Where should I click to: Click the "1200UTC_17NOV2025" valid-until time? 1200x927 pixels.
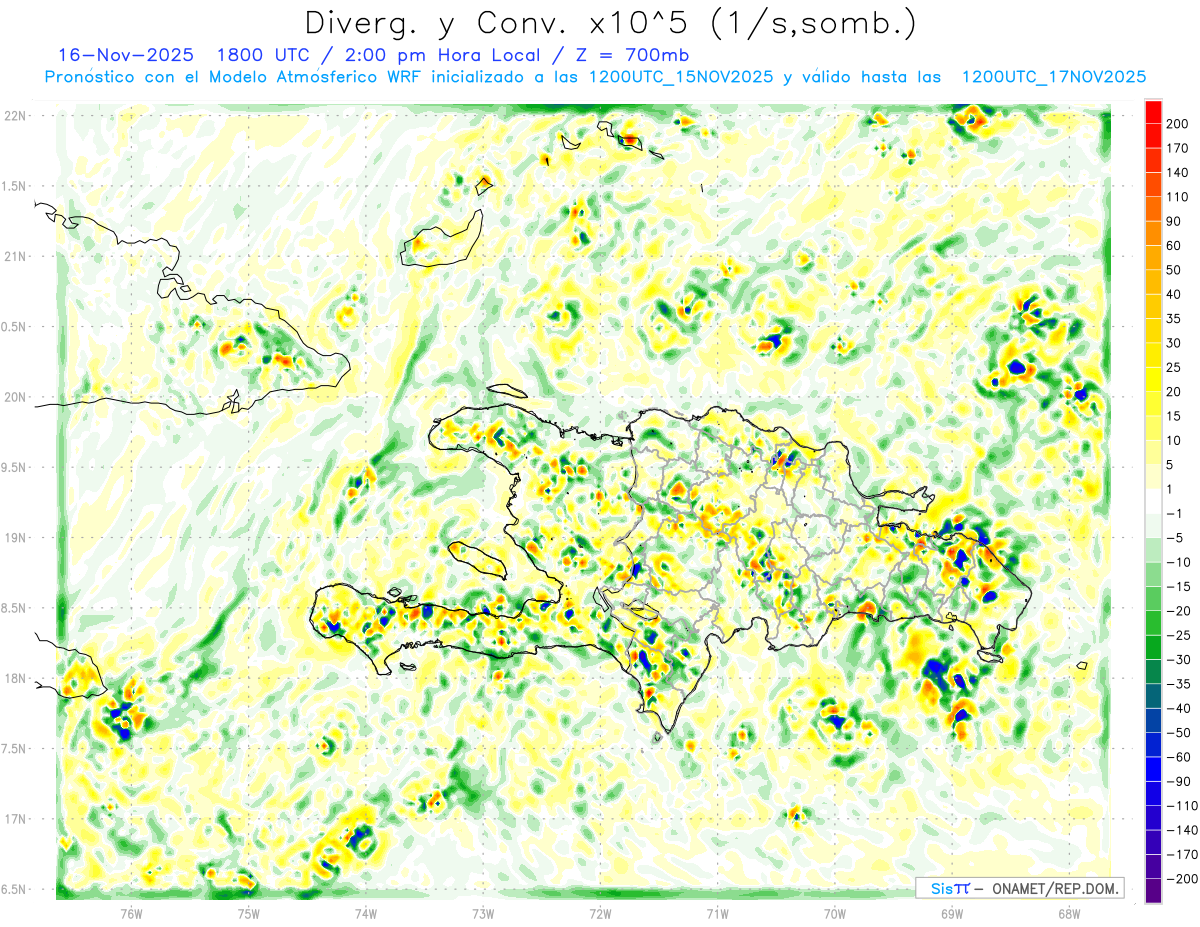coord(1053,77)
